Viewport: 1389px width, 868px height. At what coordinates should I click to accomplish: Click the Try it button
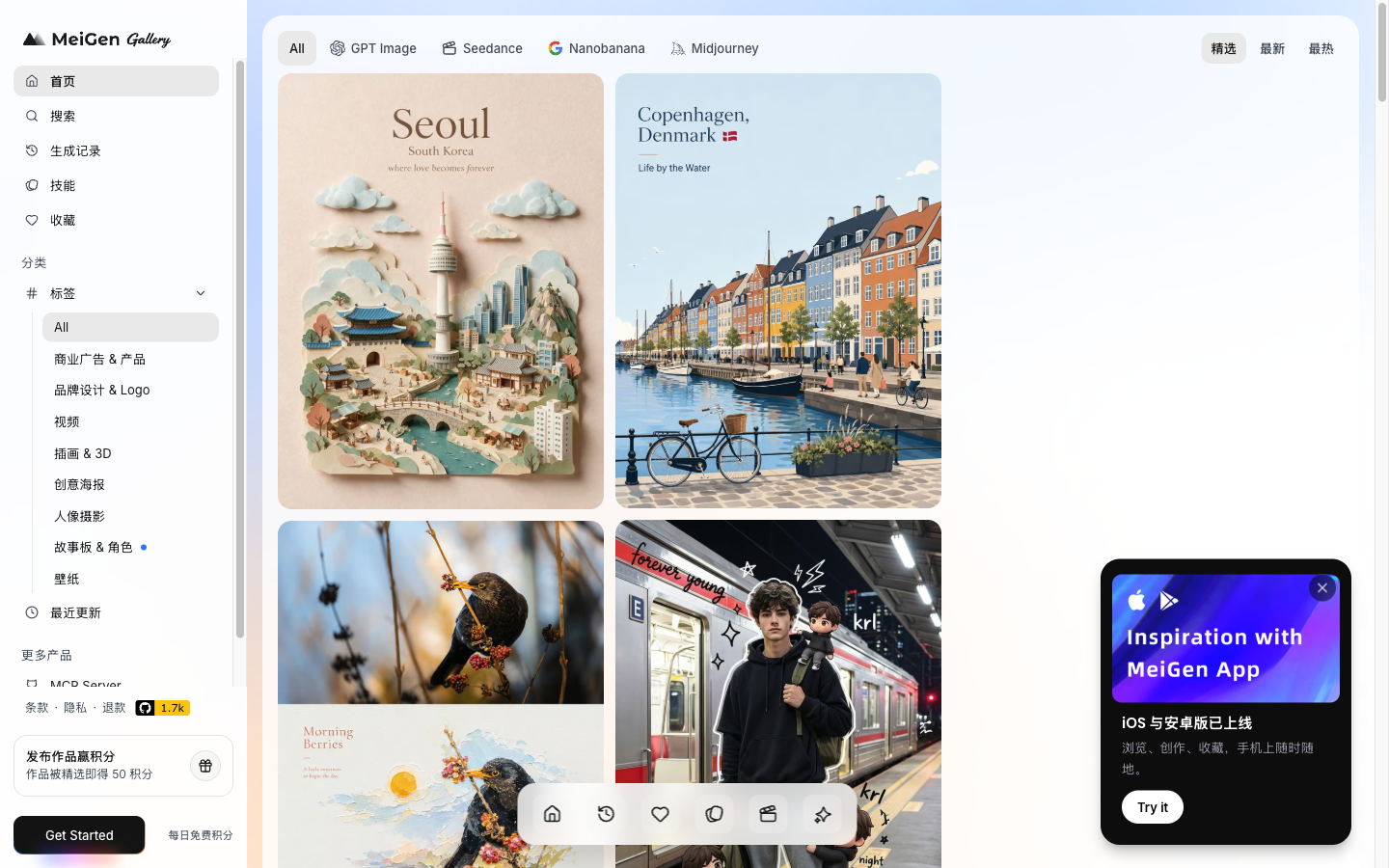point(1153,807)
